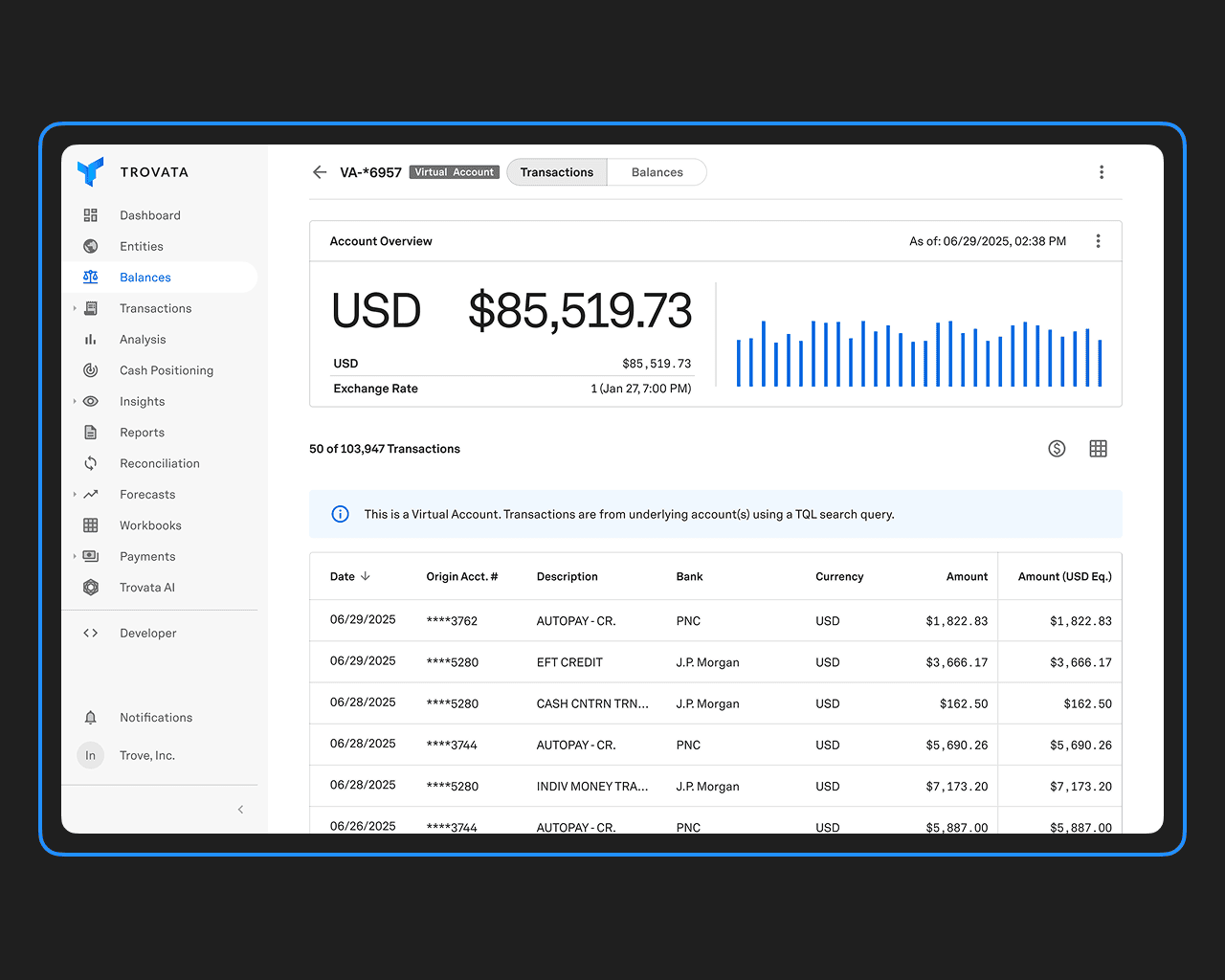Open Analysis from the sidebar
This screenshot has height=980, width=1225.
click(x=143, y=339)
